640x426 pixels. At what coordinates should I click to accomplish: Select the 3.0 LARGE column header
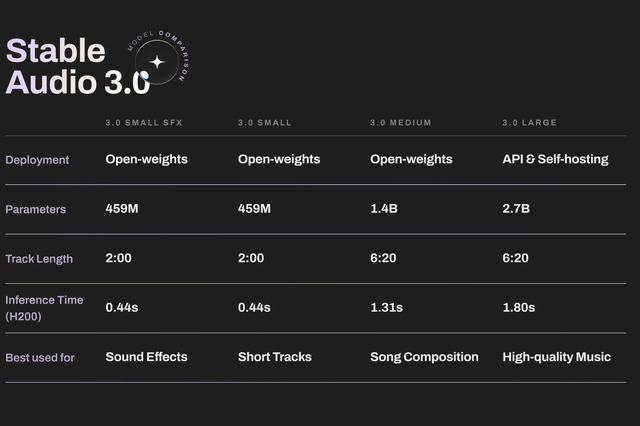point(529,123)
